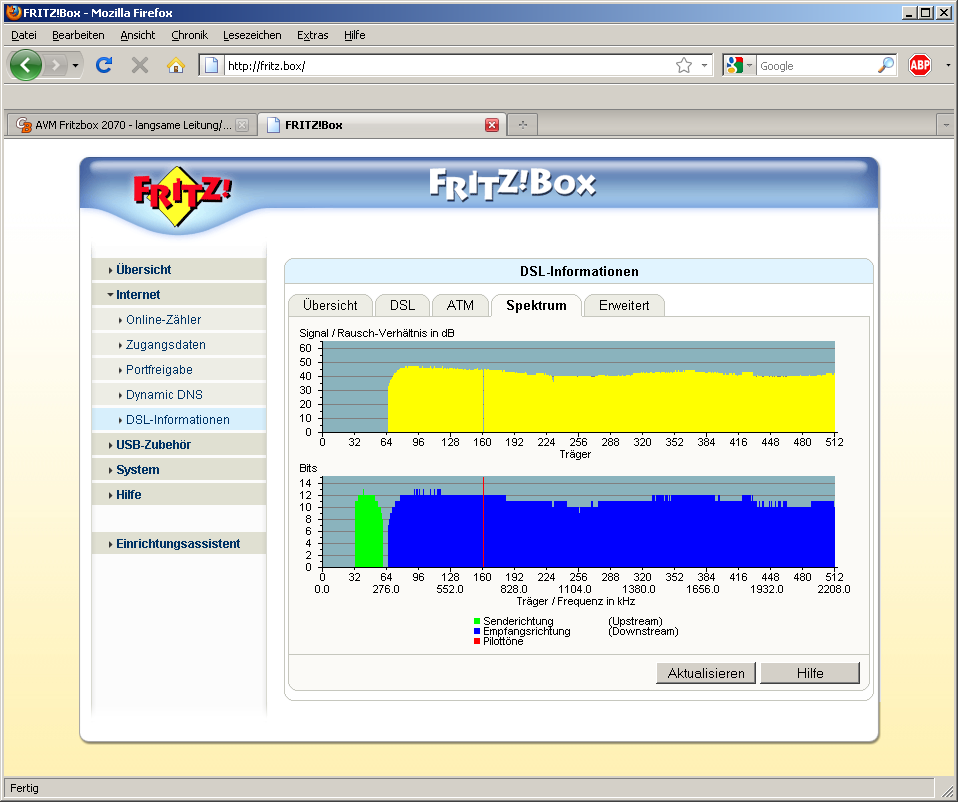Select the Spektrum tab

(x=536, y=305)
